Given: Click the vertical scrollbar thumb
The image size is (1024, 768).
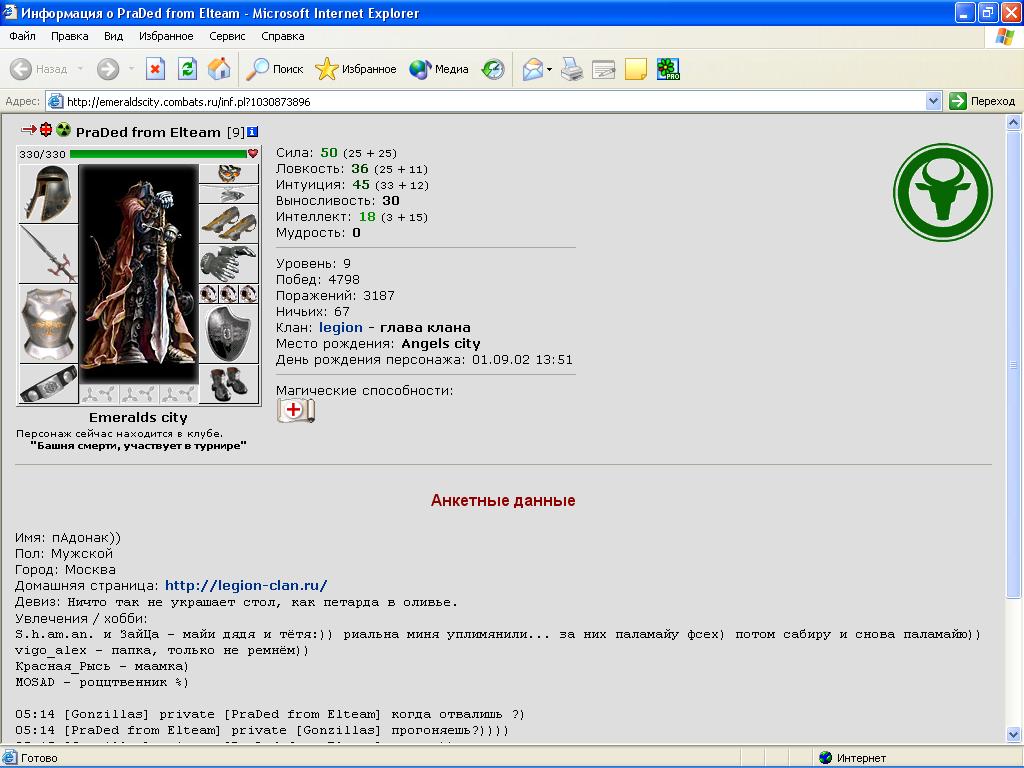Looking at the screenshot, I should coord(1014,364).
